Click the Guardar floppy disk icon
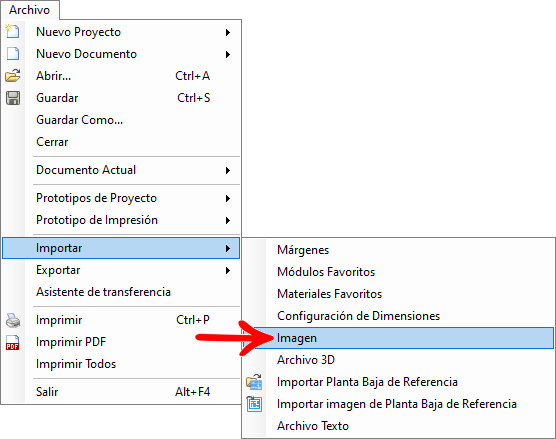 click(x=13, y=98)
